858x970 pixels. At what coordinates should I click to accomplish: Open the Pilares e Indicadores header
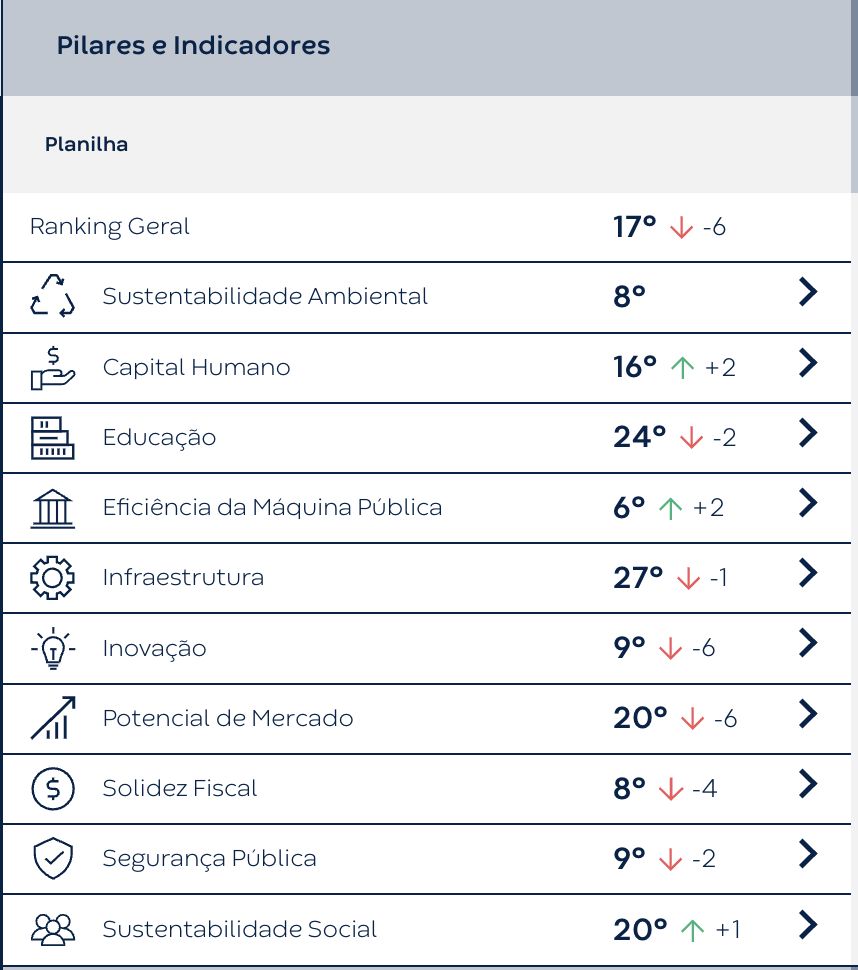coord(193,46)
